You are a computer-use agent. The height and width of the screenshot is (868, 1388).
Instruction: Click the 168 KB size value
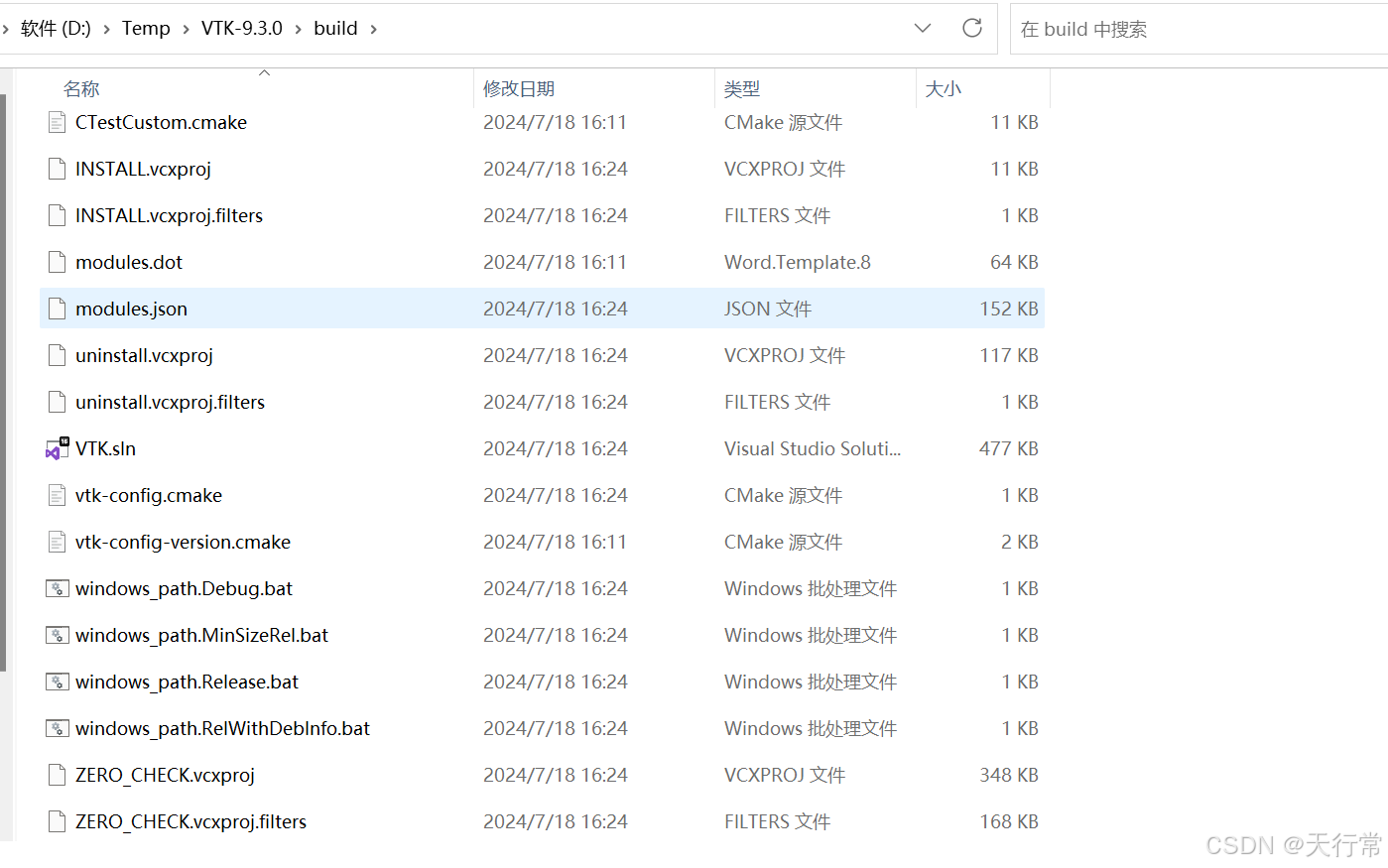[1009, 821]
